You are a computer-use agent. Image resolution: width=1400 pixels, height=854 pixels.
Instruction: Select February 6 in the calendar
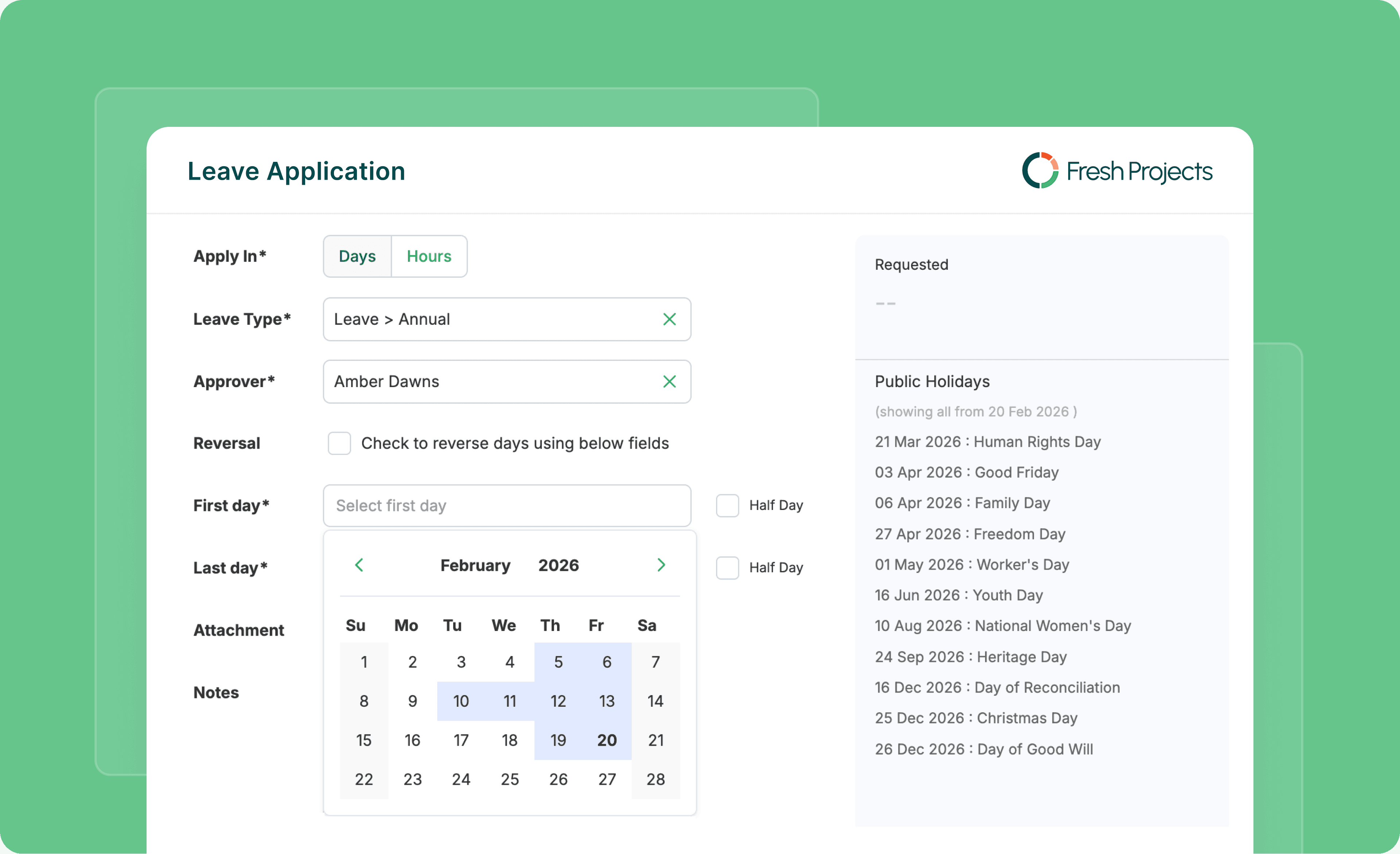(607, 662)
